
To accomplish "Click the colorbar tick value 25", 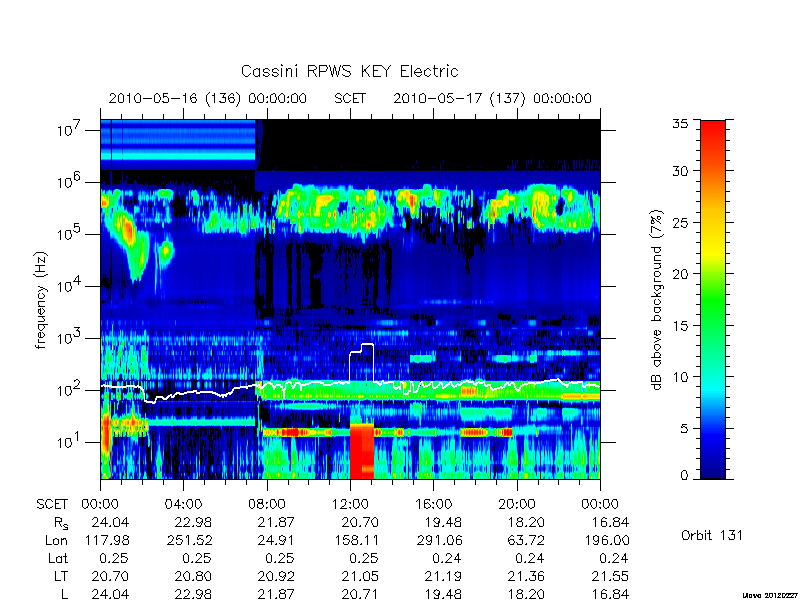I will point(680,223).
